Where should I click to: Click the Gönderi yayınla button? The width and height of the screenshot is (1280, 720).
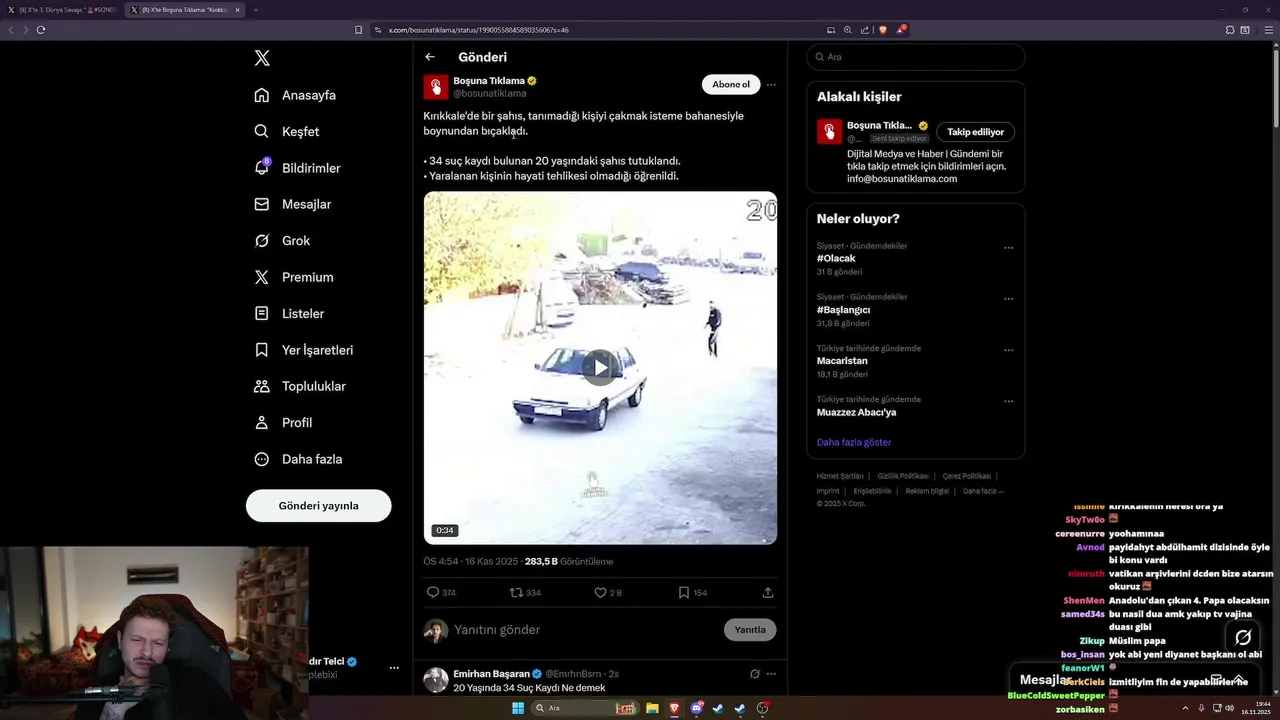pos(318,506)
